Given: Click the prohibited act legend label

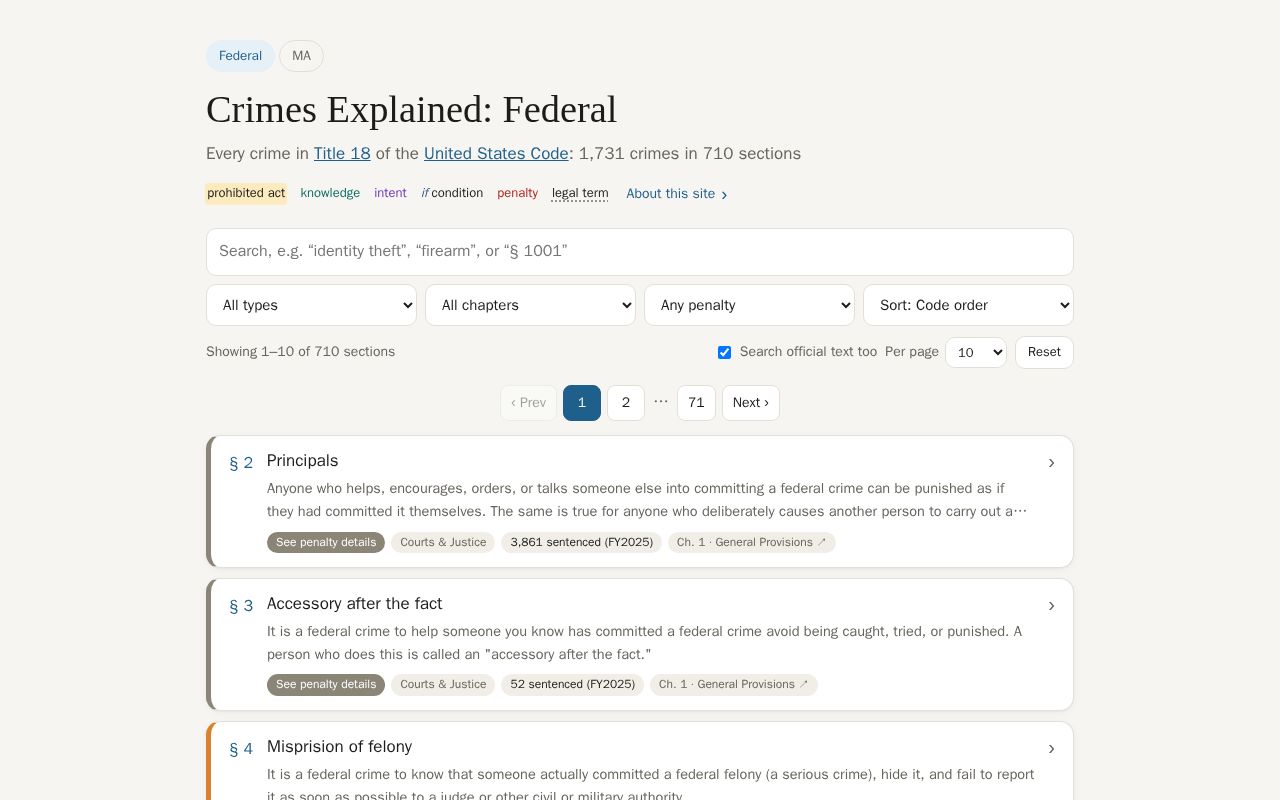Looking at the screenshot, I should pyautogui.click(x=246, y=193).
